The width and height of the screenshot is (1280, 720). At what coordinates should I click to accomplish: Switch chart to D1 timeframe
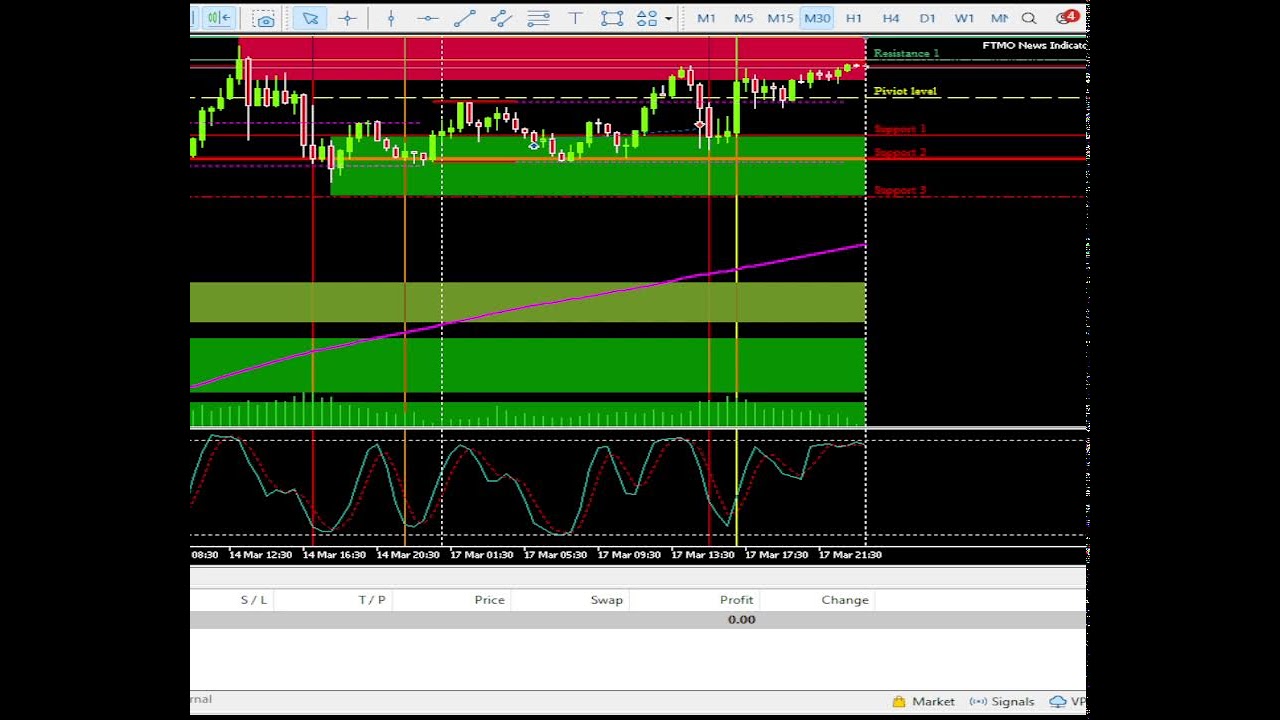pos(927,18)
